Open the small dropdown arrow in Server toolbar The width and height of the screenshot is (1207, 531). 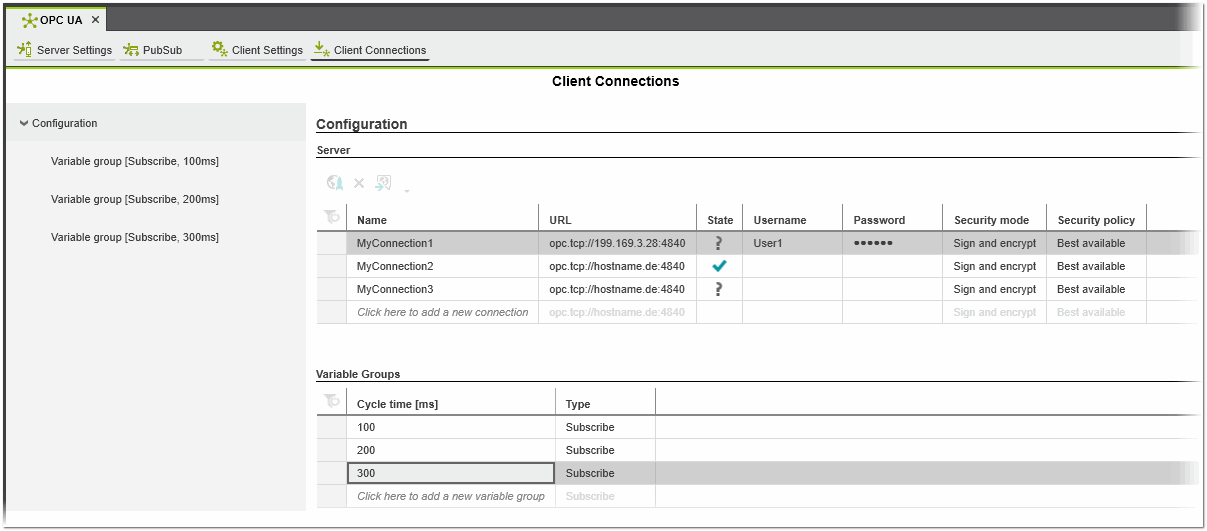407,189
